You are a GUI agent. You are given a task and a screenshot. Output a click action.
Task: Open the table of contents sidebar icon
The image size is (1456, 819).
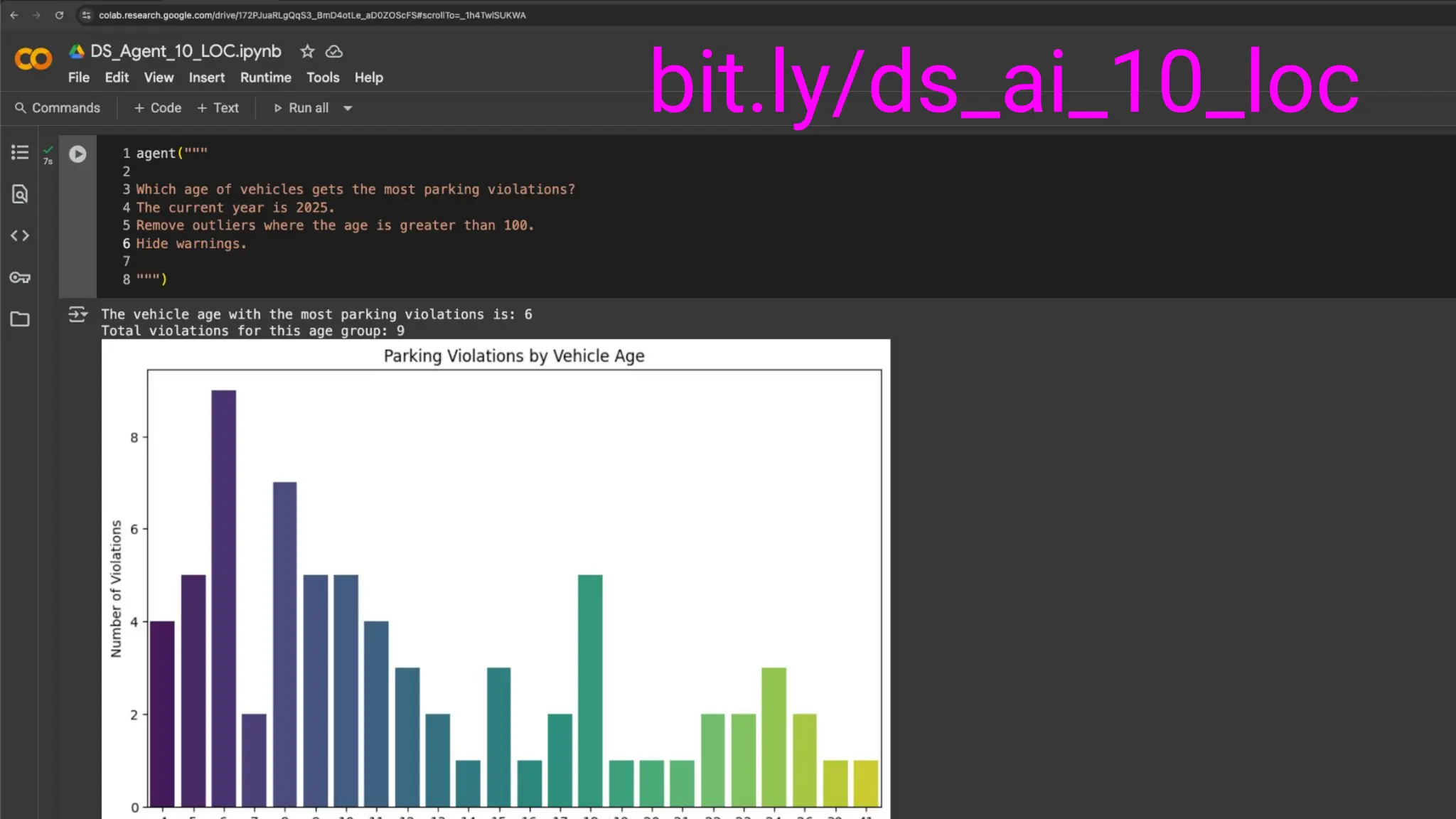pos(20,152)
